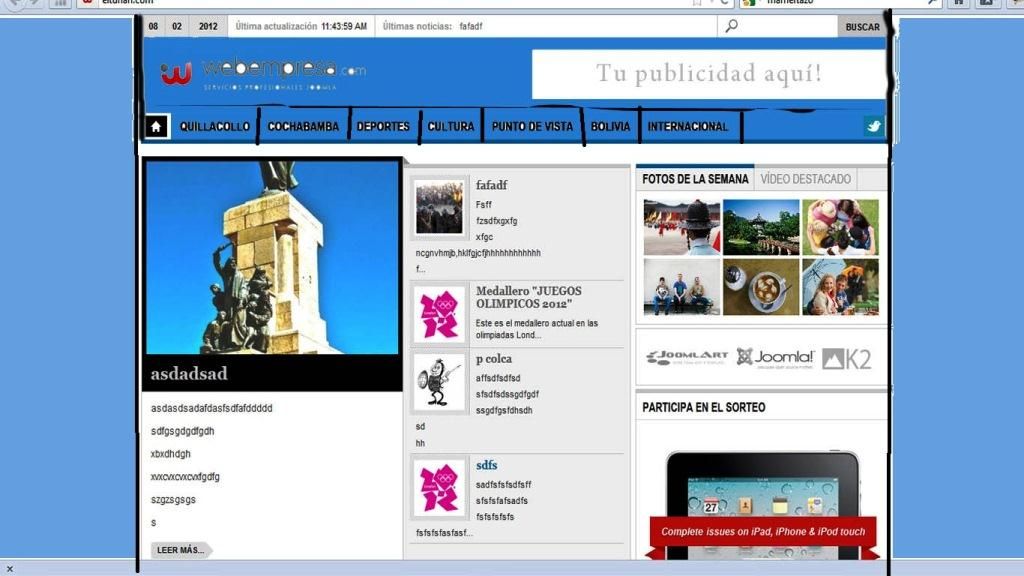The width and height of the screenshot is (1024, 576).
Task: Click the text sadfsfsfsdfsff
Action: click(x=504, y=485)
